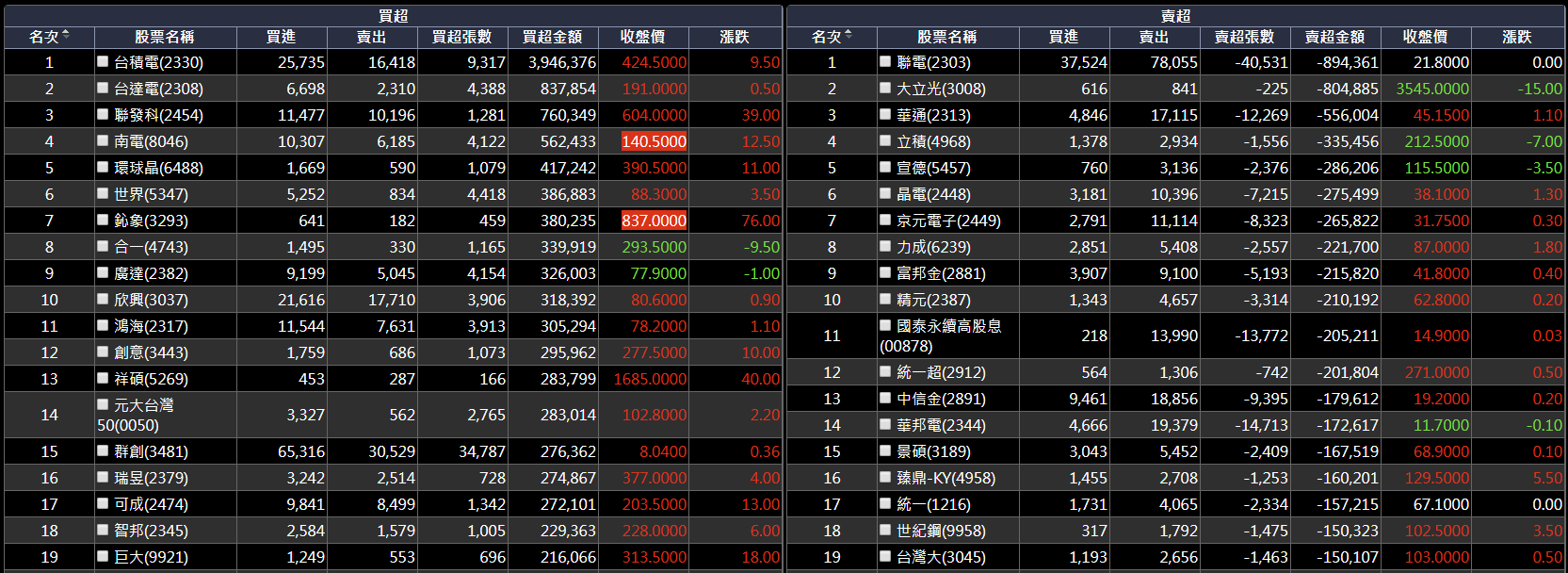Viewport: 1568px width, 573px height.
Task: Check the box next to 聯發科(2454)
Action: pos(103,114)
